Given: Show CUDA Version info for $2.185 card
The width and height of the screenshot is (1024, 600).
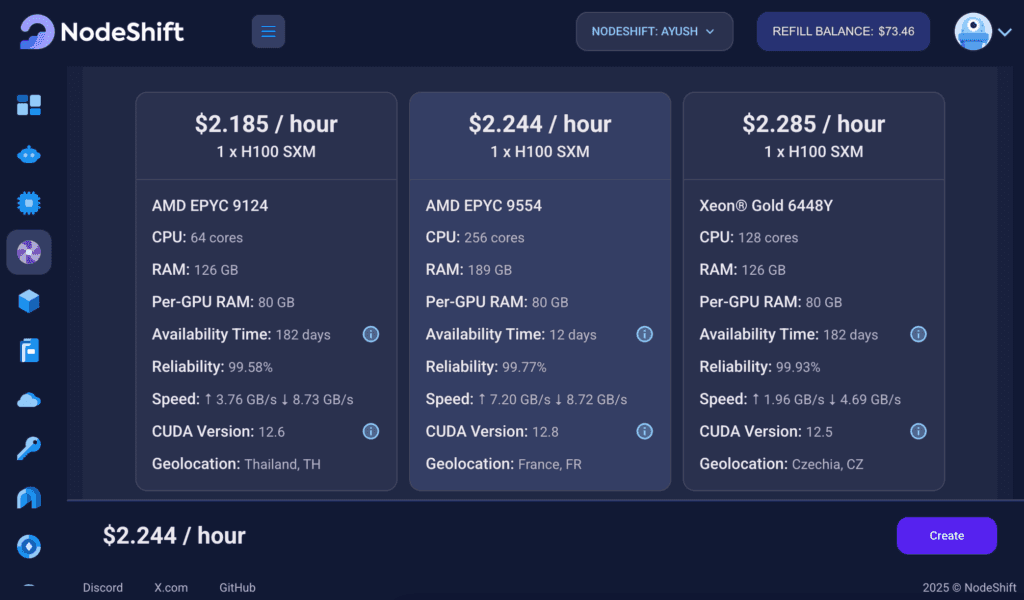Looking at the screenshot, I should (x=371, y=432).
